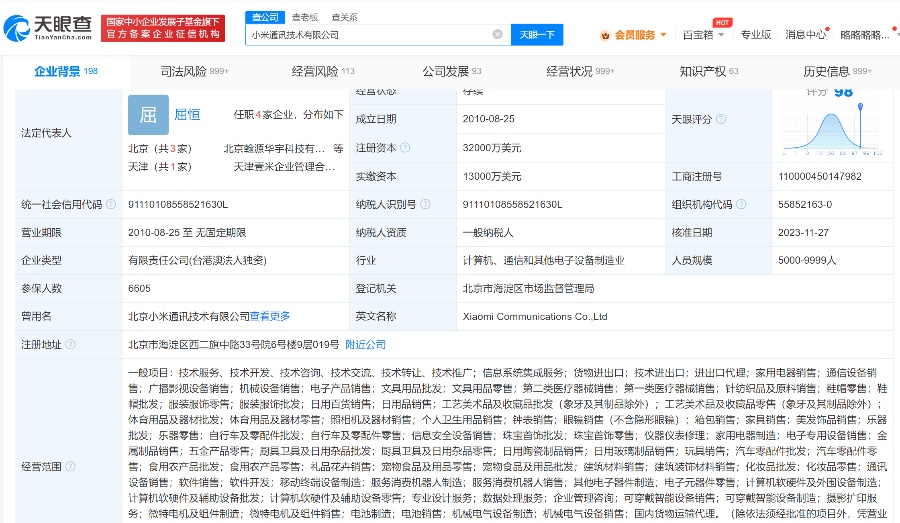Click the membership crown icon
Image resolution: width=900 pixels, height=523 pixels.
coord(605,36)
